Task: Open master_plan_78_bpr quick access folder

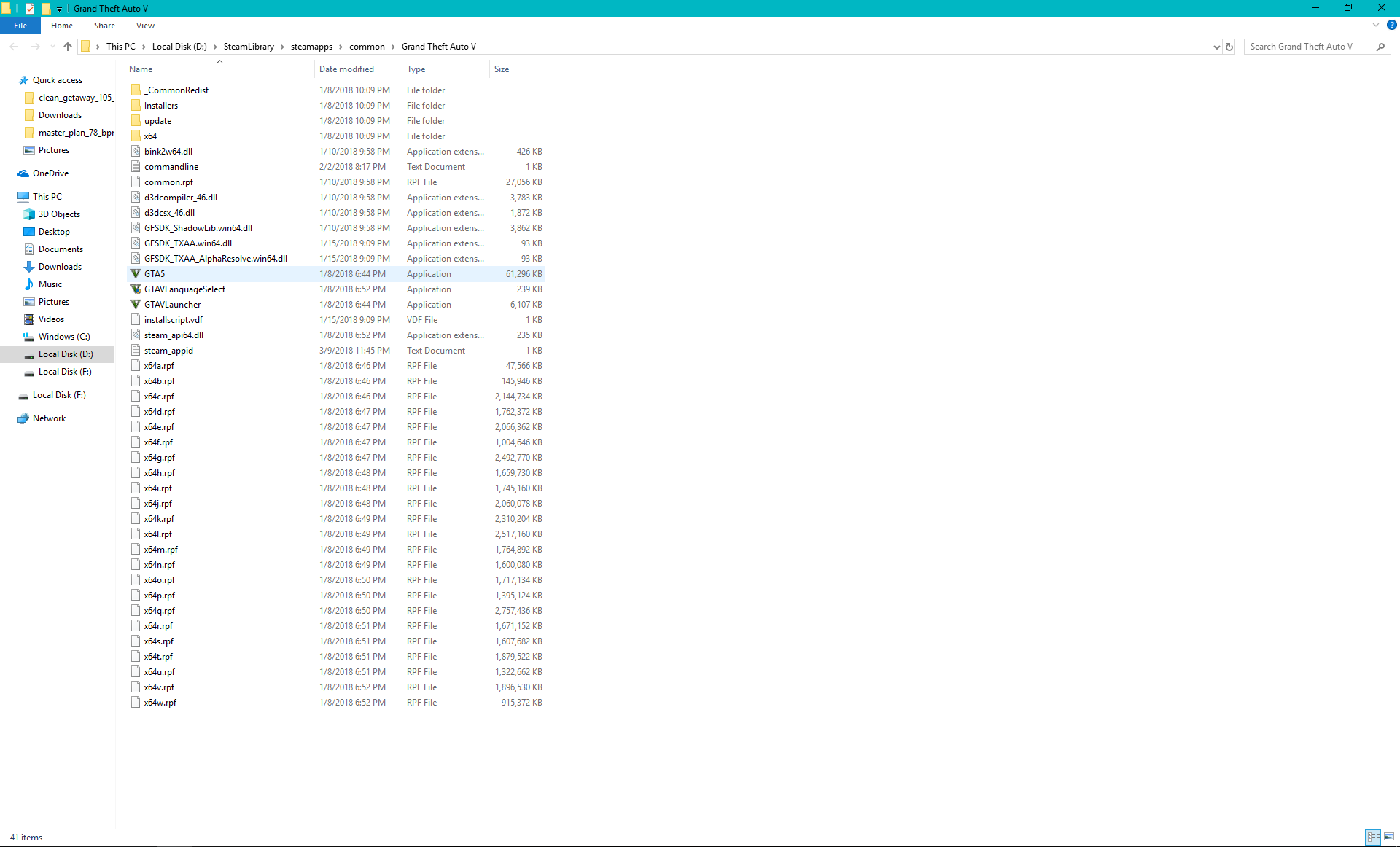Action: click(69, 133)
